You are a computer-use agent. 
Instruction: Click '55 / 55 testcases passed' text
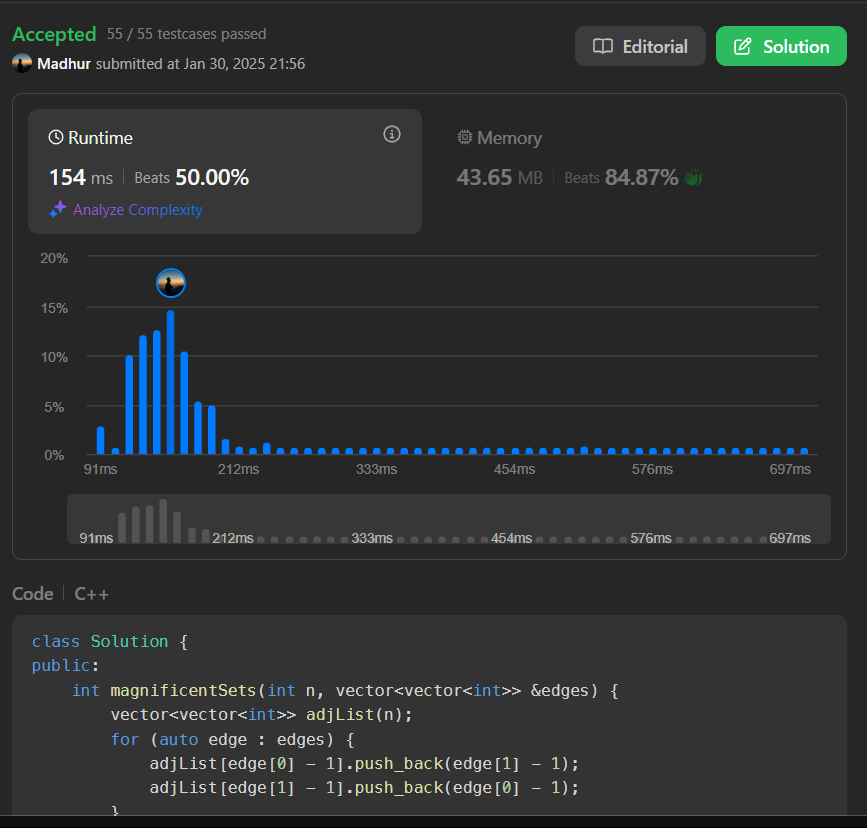(186, 34)
